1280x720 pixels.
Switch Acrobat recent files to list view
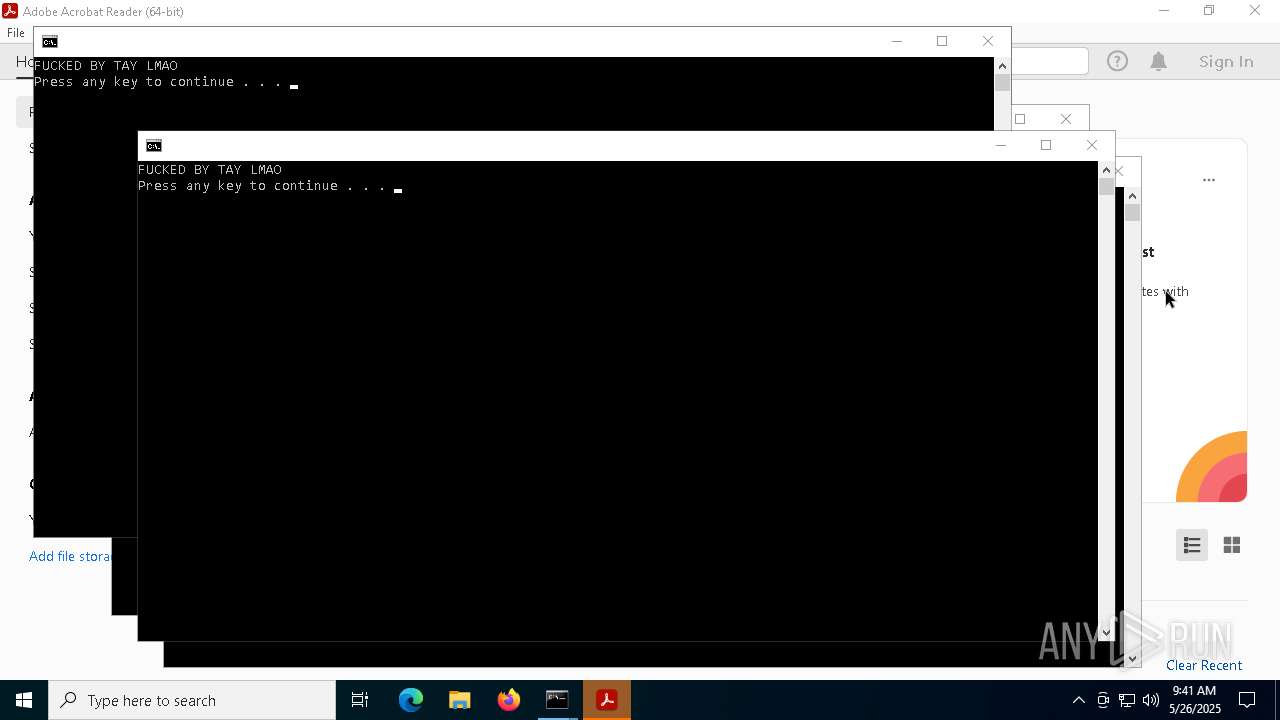click(1192, 545)
